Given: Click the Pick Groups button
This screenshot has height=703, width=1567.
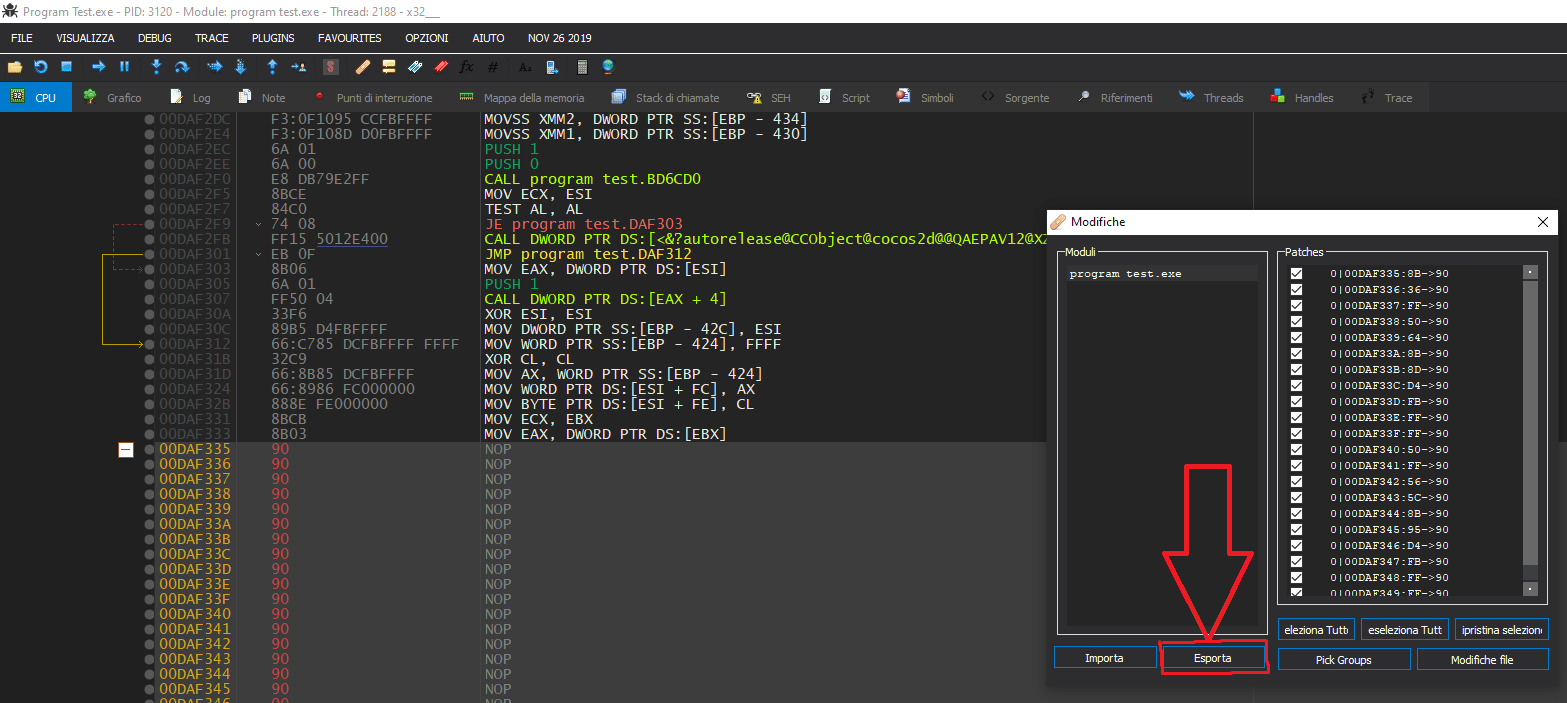Looking at the screenshot, I should pos(1344,660).
